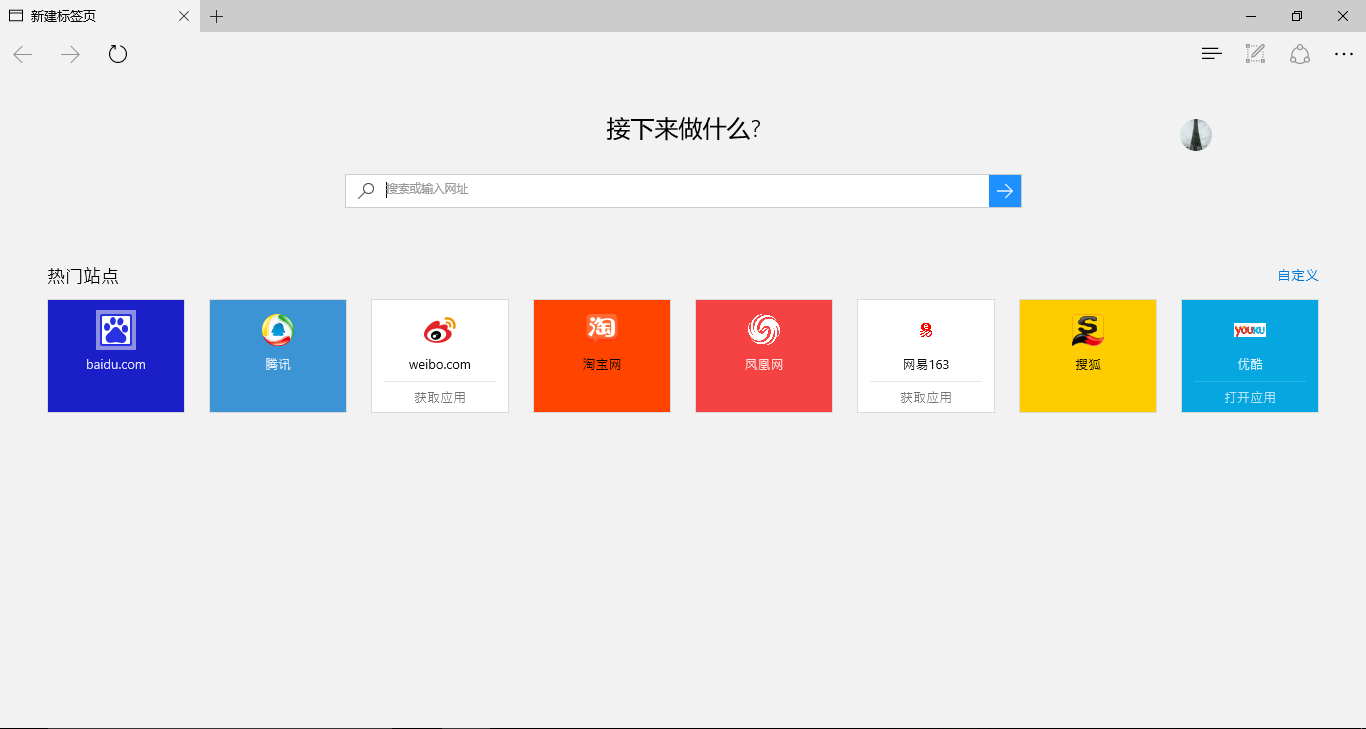The height and width of the screenshot is (729, 1366).
Task: Click the Phoenix swirl logo icon
Action: [x=764, y=329]
